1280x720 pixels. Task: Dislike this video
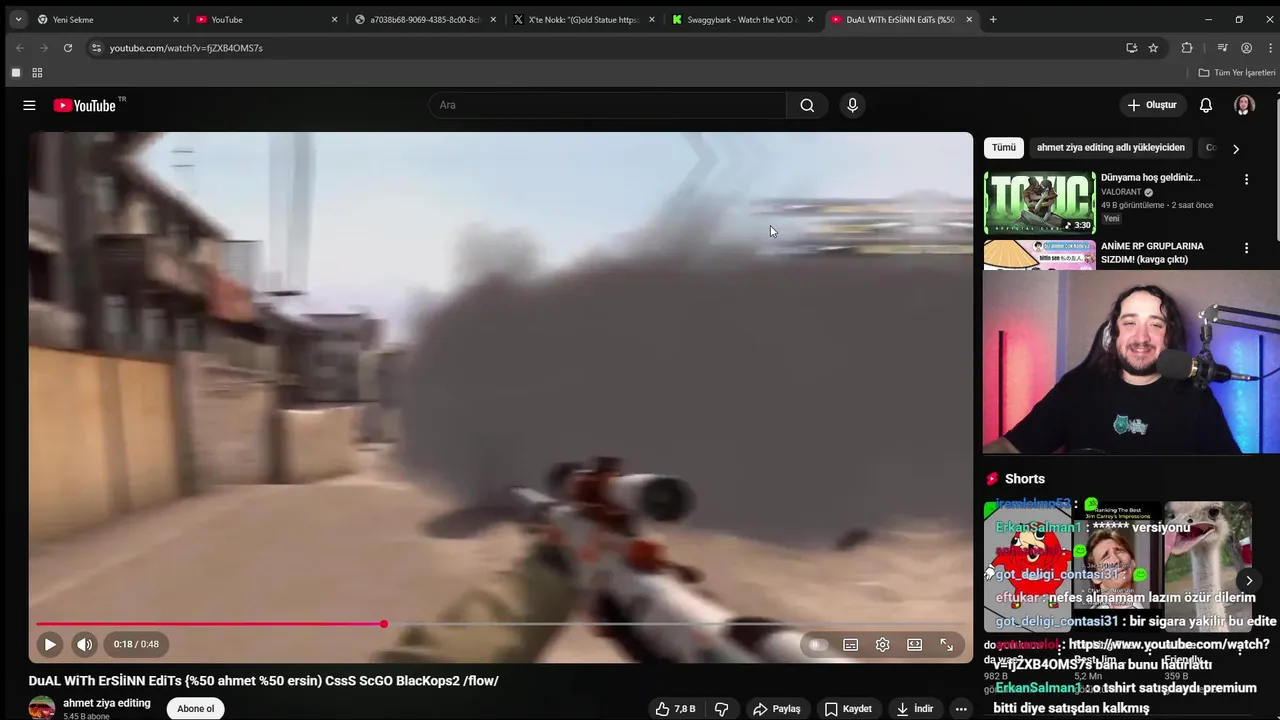coord(721,709)
